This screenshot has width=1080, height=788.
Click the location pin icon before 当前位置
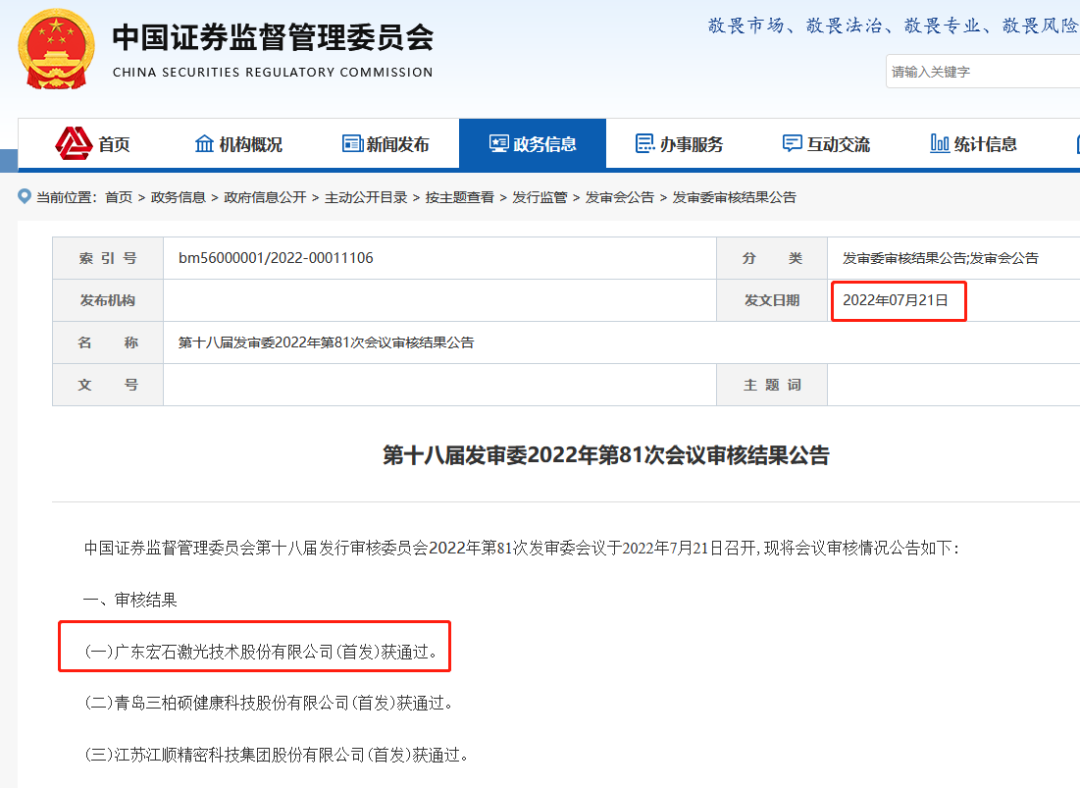click(x=24, y=196)
